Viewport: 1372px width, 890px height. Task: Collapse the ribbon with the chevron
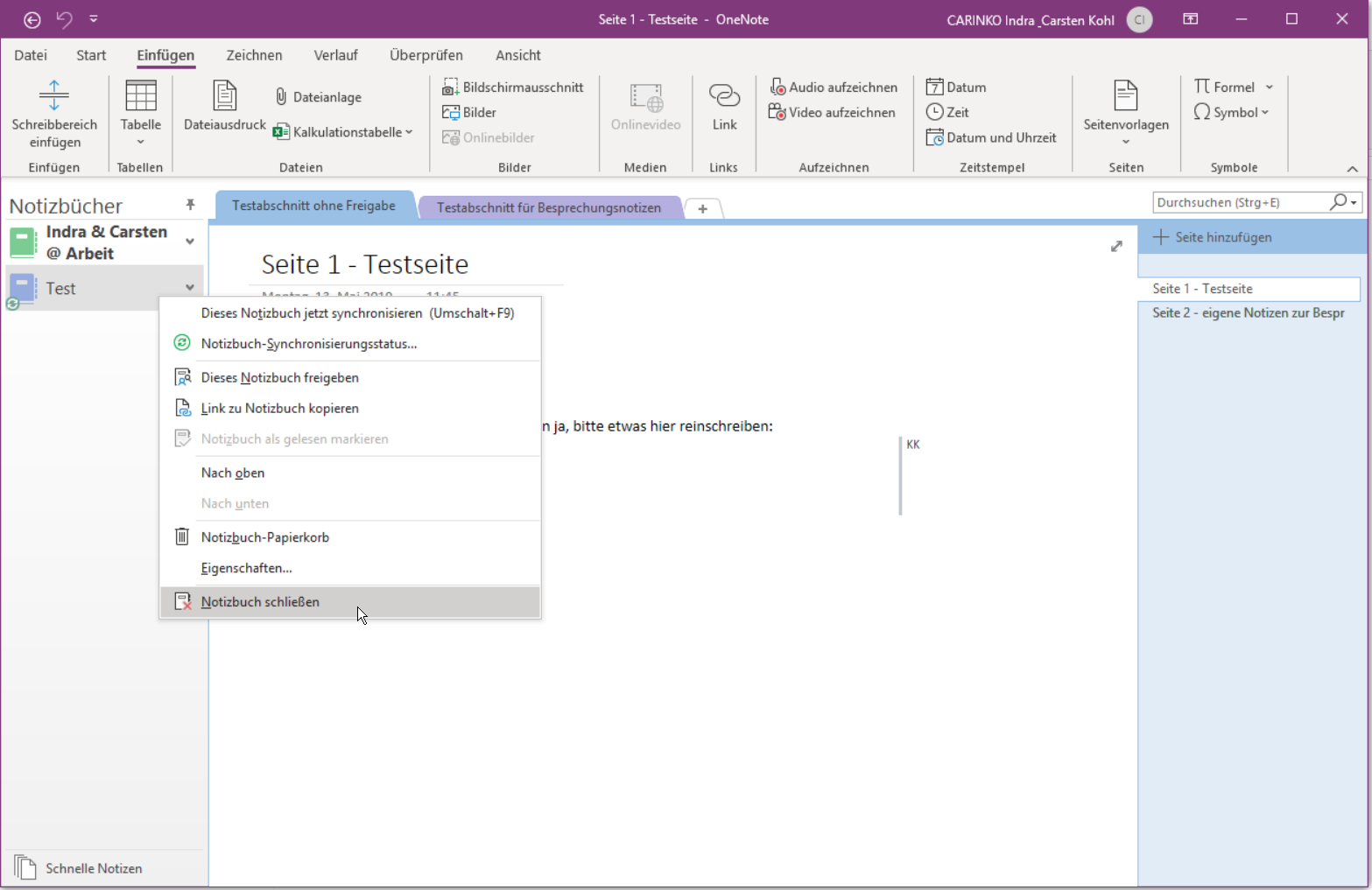1352,168
